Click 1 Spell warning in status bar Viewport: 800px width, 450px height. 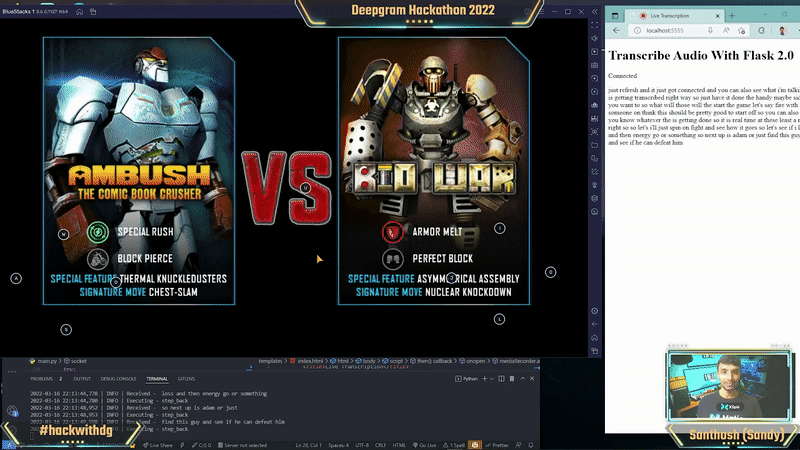[454, 445]
